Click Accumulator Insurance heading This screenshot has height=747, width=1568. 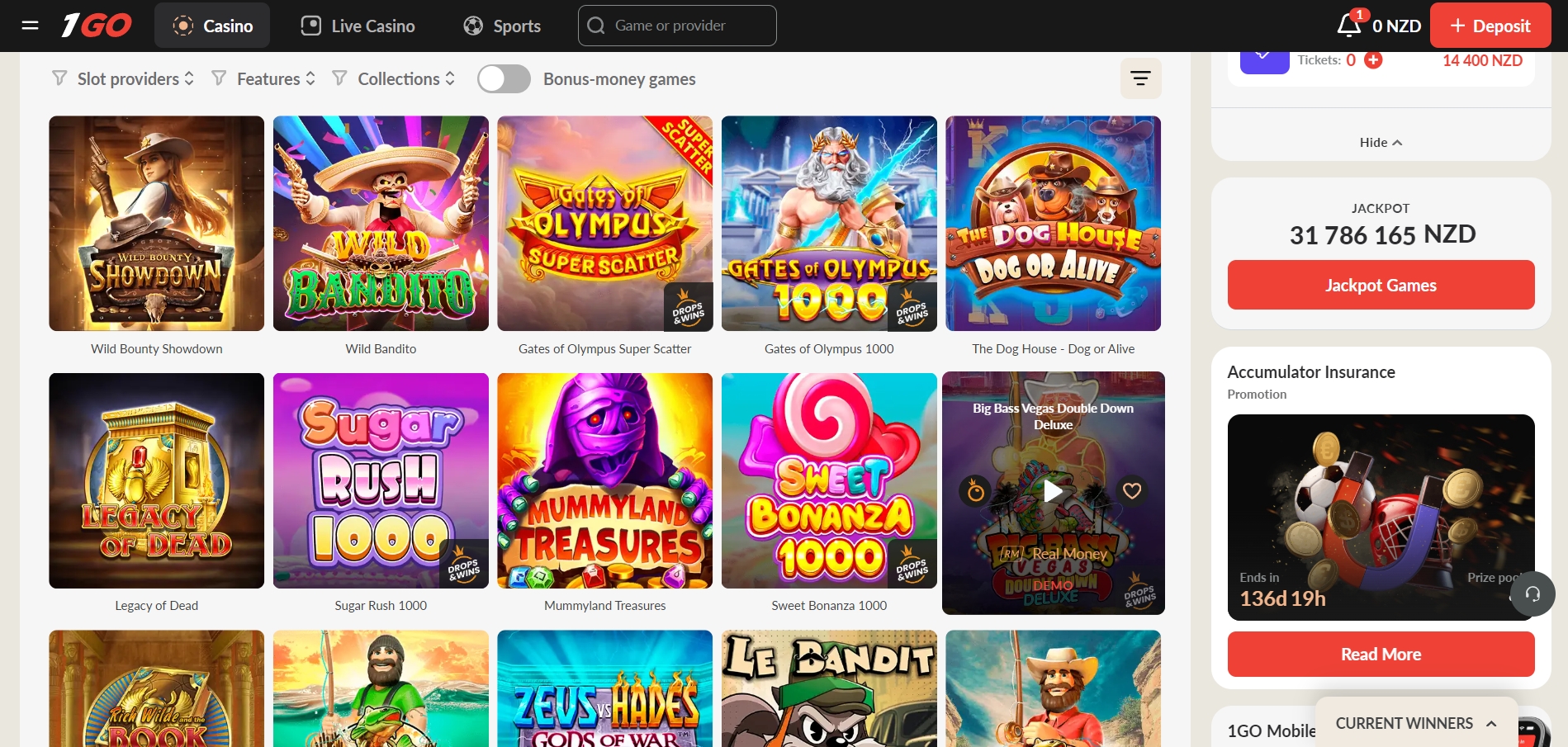pyautogui.click(x=1311, y=372)
